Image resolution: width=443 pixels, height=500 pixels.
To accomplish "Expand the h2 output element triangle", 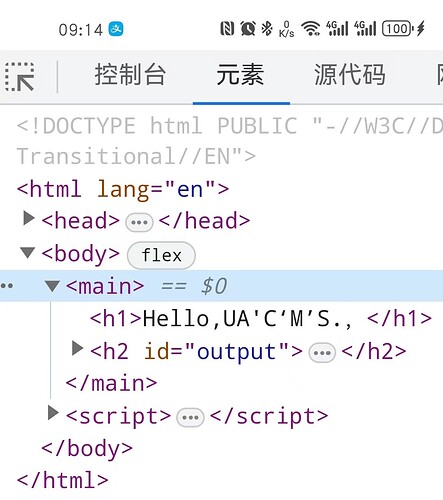I will [x=77, y=348].
